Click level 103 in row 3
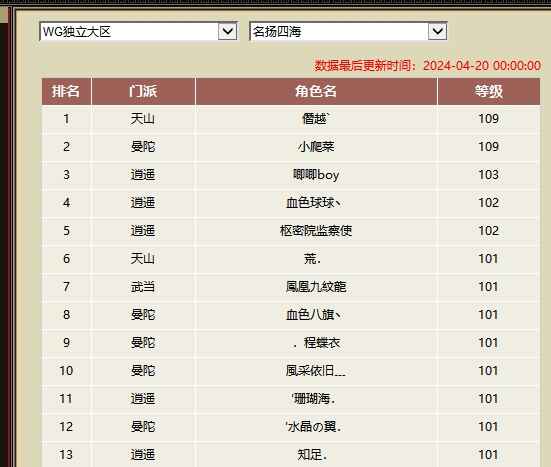Screen dimensions: 551x467 pos(489,175)
